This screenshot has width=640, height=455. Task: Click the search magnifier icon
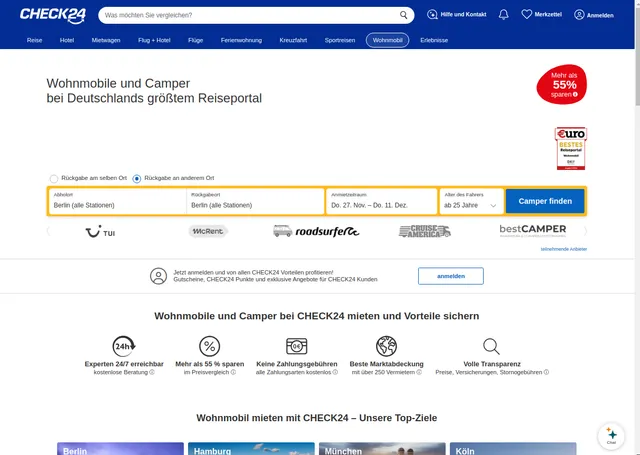(x=403, y=15)
